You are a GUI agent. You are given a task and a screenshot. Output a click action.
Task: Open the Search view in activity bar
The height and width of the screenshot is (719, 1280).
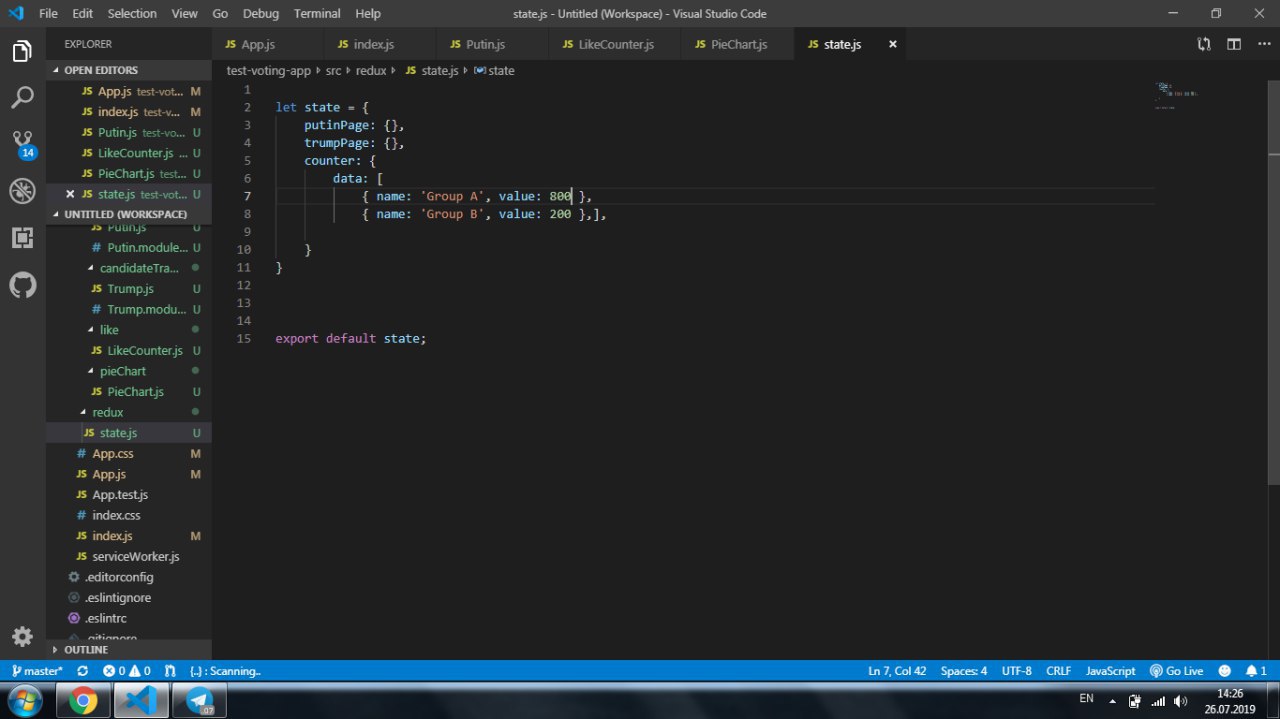coord(22,97)
